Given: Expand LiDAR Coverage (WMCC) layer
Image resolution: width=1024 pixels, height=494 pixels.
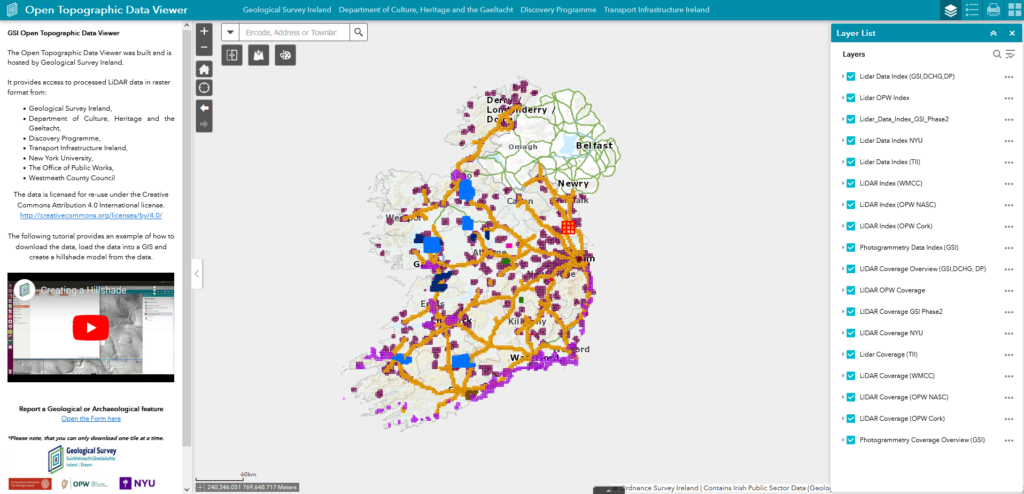Looking at the screenshot, I should [842, 376].
